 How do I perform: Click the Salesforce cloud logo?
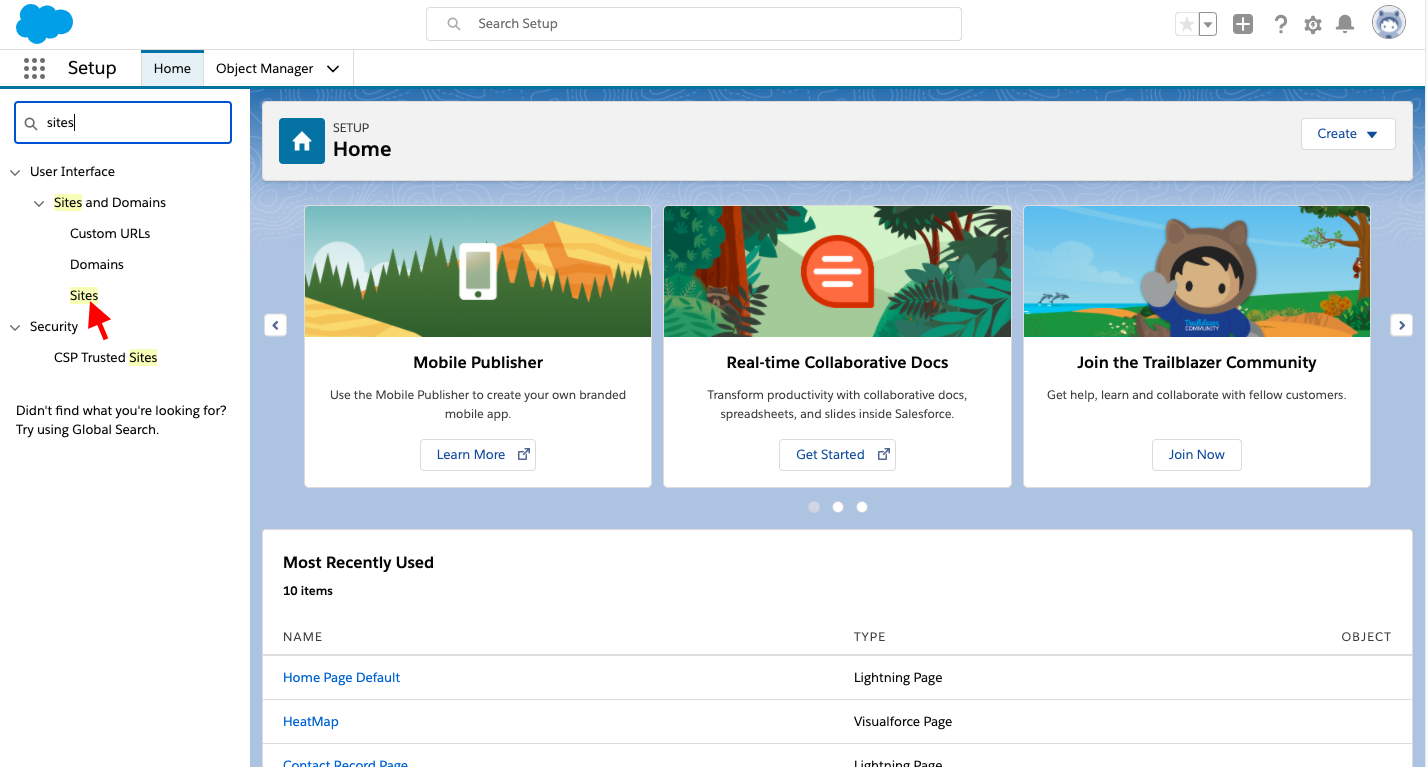pyautogui.click(x=45, y=23)
